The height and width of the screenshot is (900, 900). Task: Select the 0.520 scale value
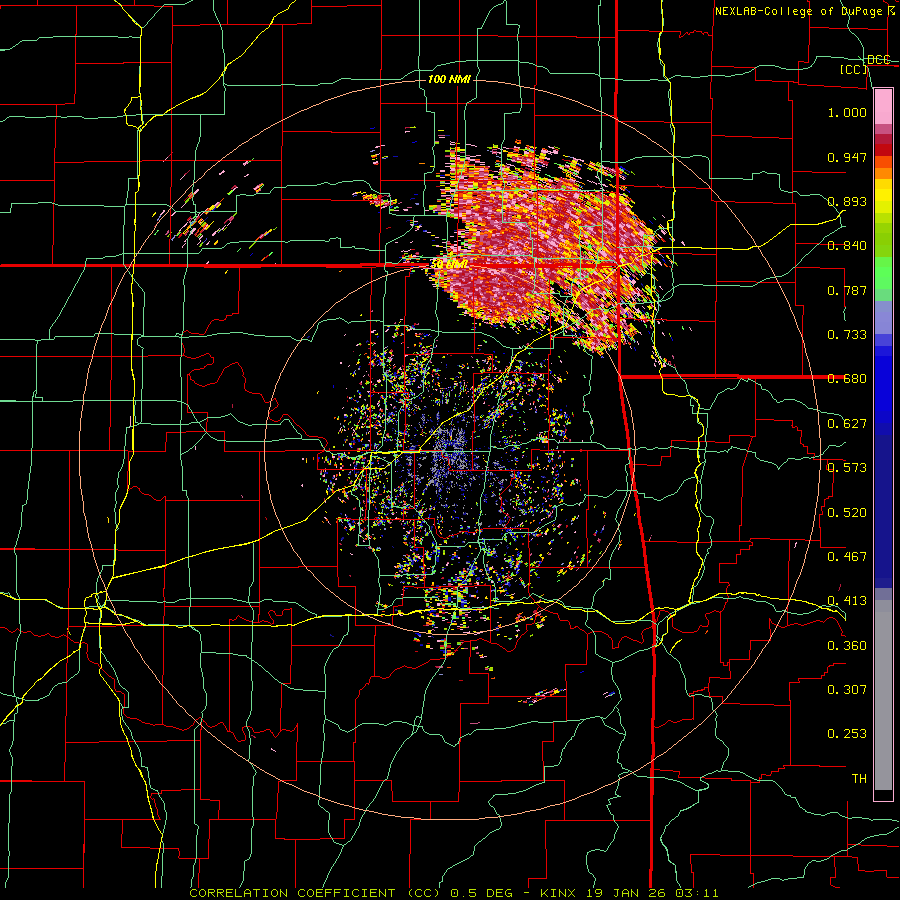[x=847, y=512]
